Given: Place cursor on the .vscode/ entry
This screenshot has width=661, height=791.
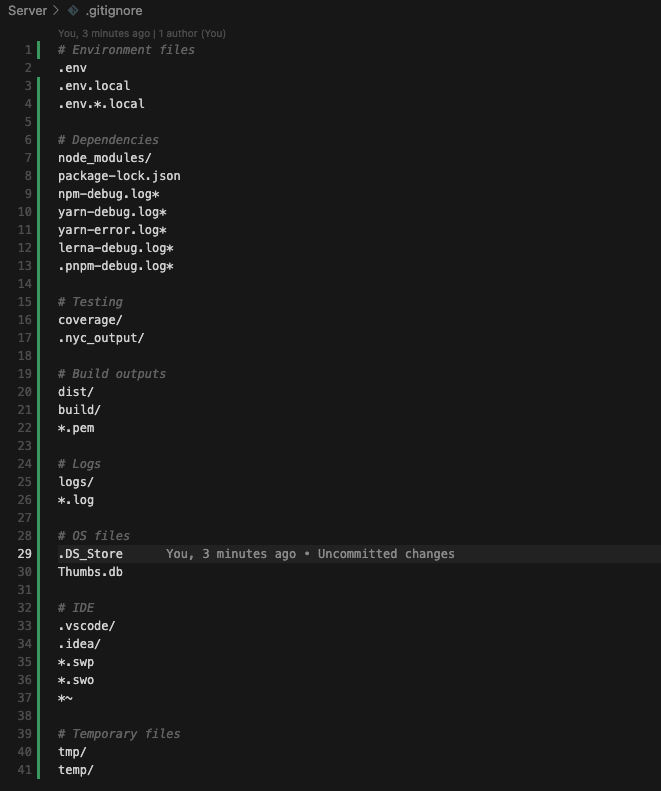Looking at the screenshot, I should coord(86,626).
